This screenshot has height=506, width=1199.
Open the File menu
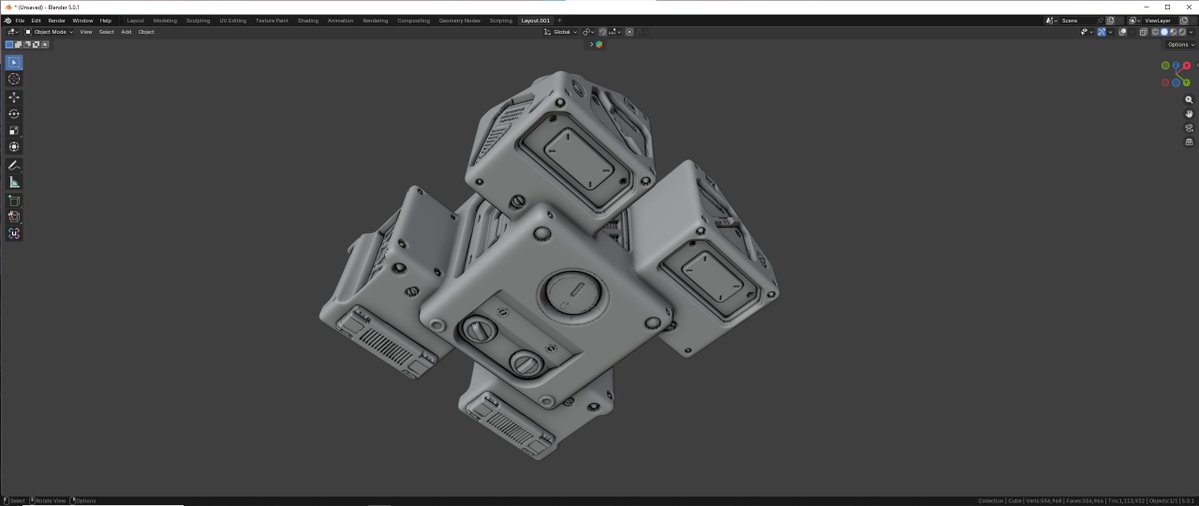[20, 21]
